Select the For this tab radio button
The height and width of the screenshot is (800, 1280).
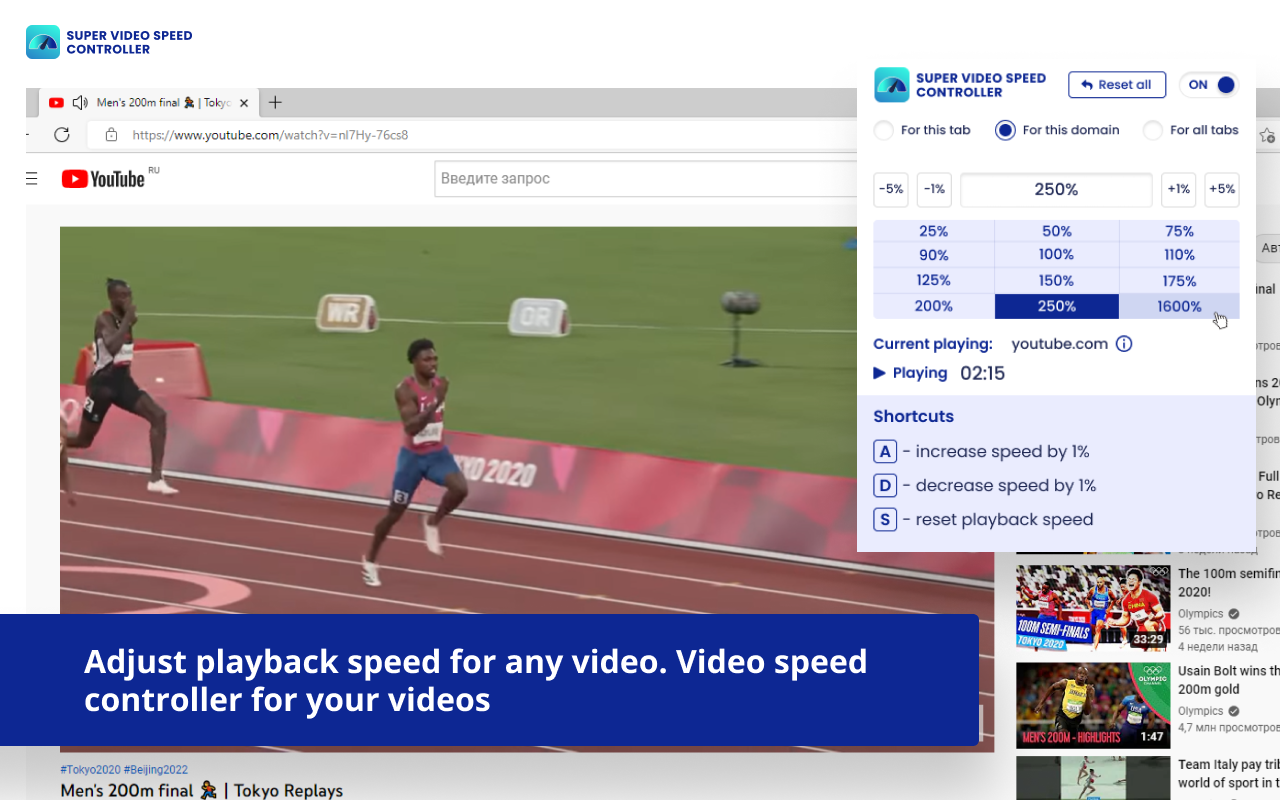(883, 130)
